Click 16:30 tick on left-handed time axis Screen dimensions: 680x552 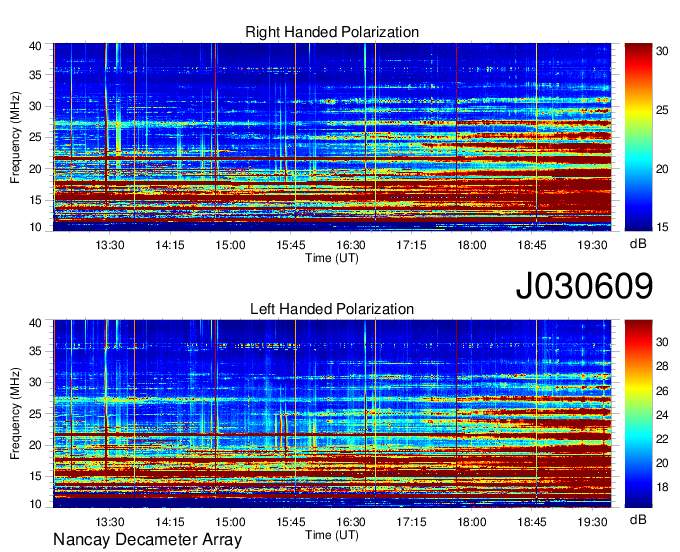[x=351, y=522]
